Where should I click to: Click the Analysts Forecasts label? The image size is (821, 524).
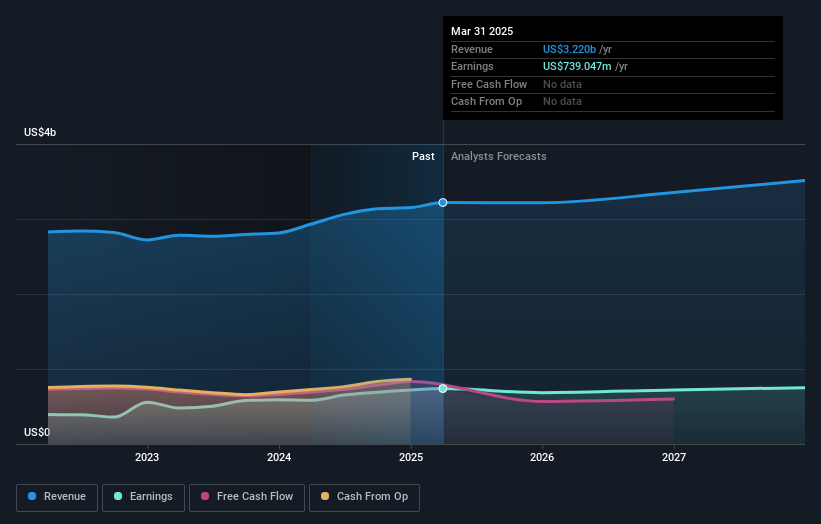(498, 157)
